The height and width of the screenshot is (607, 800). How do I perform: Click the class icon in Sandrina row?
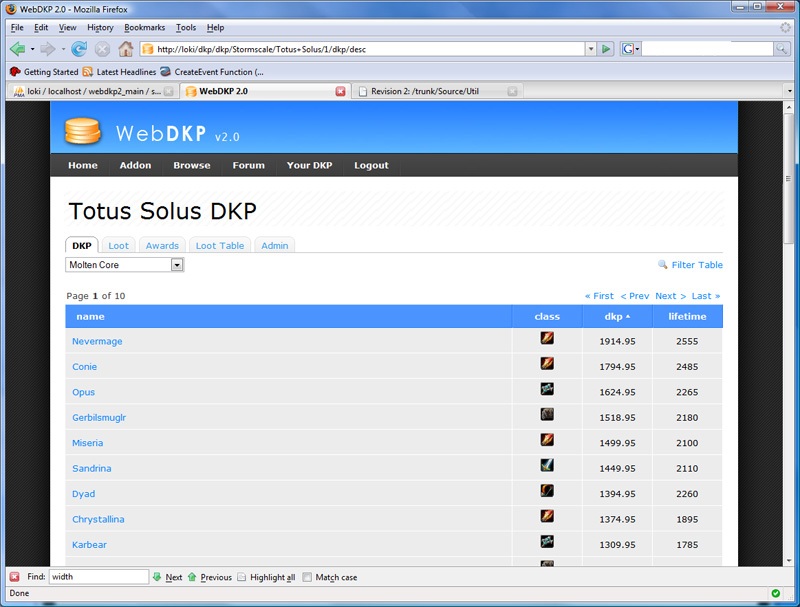point(547,465)
